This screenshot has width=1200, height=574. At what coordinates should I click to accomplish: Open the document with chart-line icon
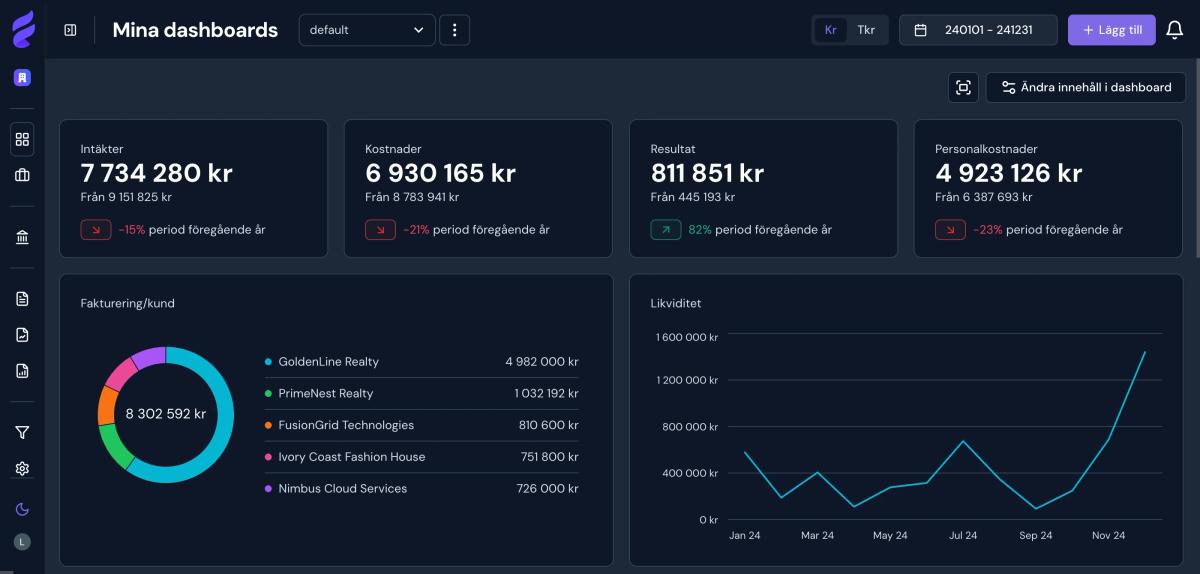pyautogui.click(x=22, y=335)
